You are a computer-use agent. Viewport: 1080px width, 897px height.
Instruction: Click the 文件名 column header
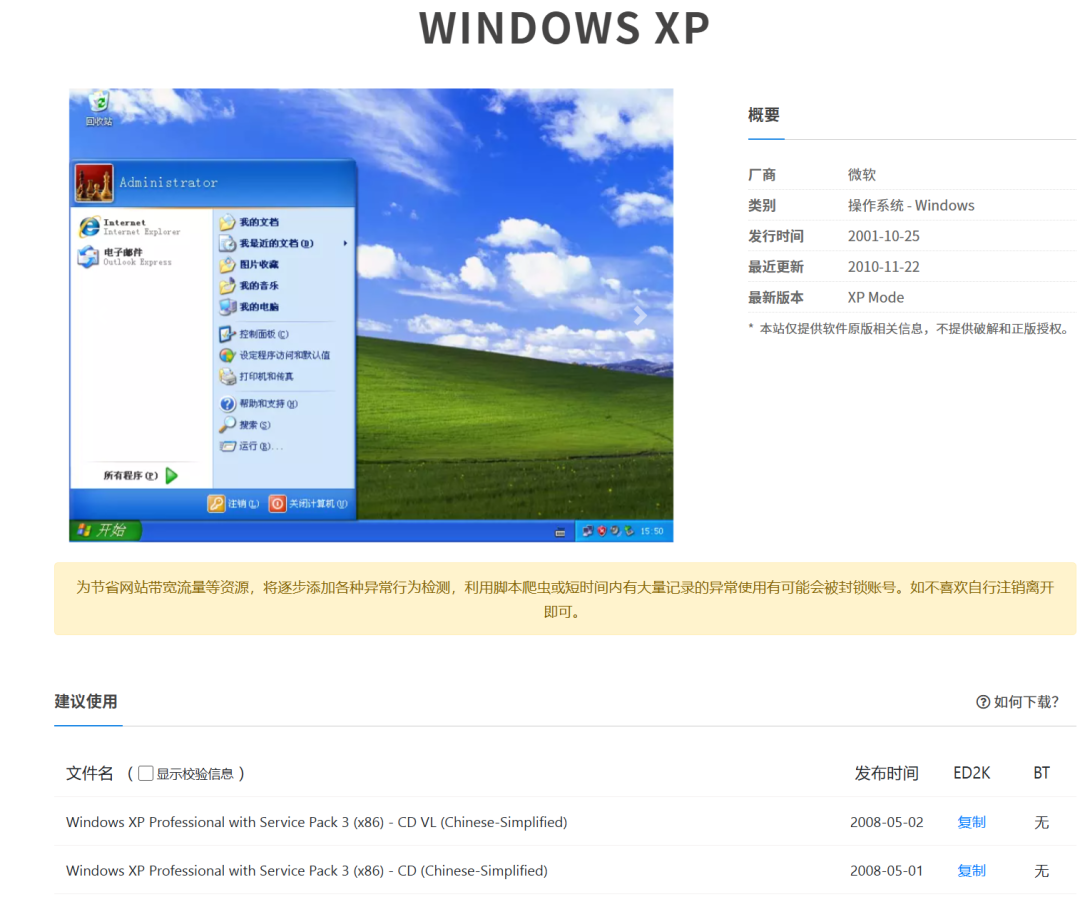click(x=90, y=774)
